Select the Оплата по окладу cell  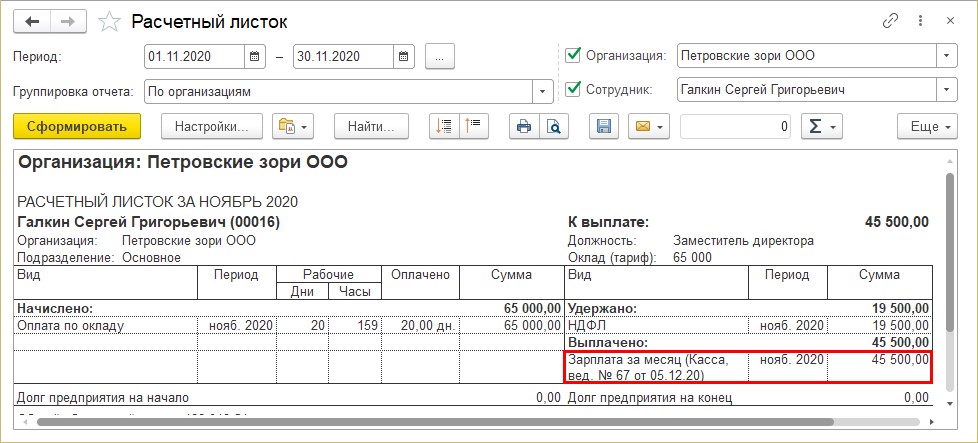105,325
